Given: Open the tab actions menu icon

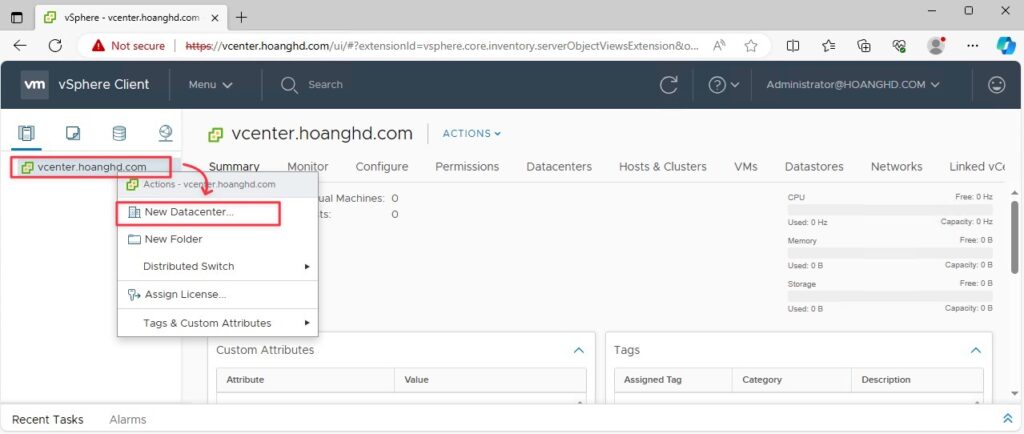Looking at the screenshot, I should tap(17, 18).
